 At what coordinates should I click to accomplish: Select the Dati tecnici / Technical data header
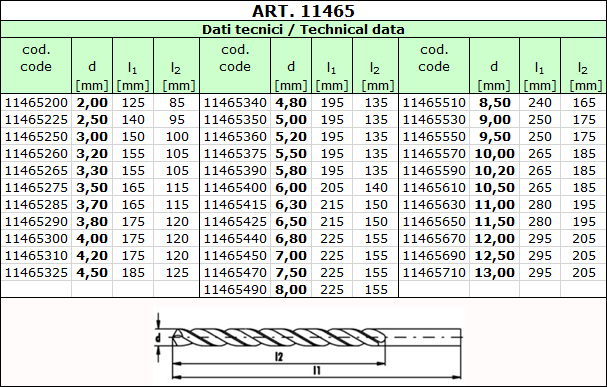tap(303, 29)
